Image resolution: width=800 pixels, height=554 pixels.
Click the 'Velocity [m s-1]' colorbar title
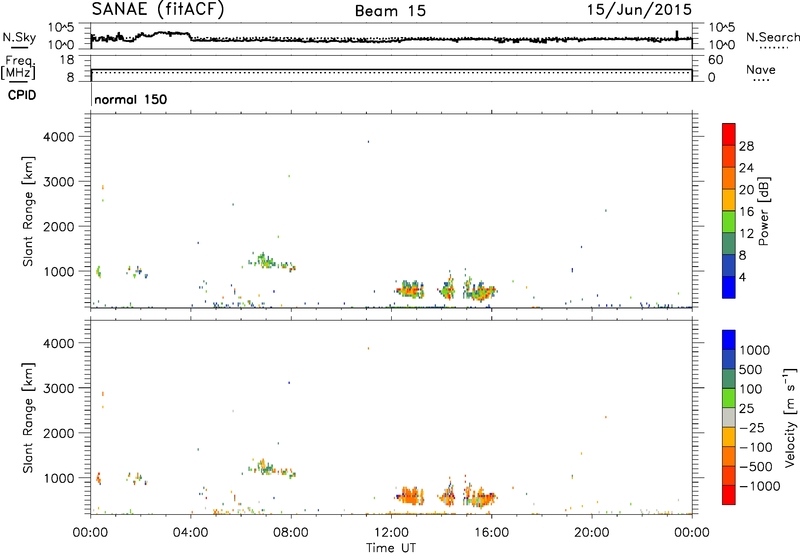click(x=790, y=417)
